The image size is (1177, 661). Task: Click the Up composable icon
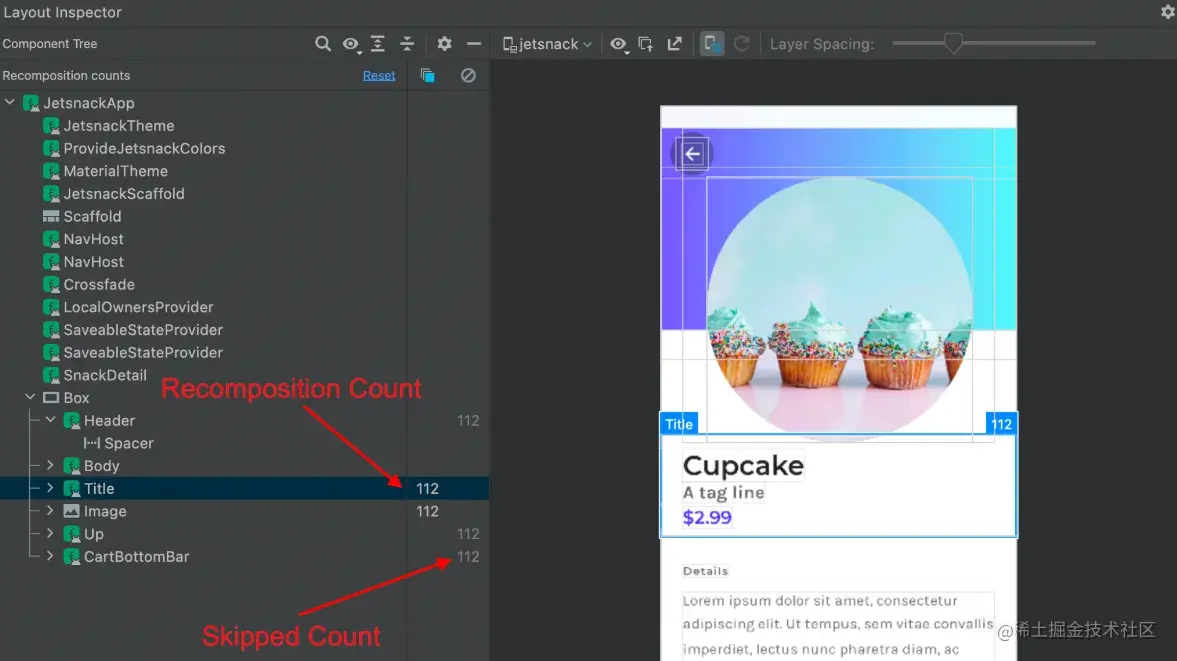(71, 533)
